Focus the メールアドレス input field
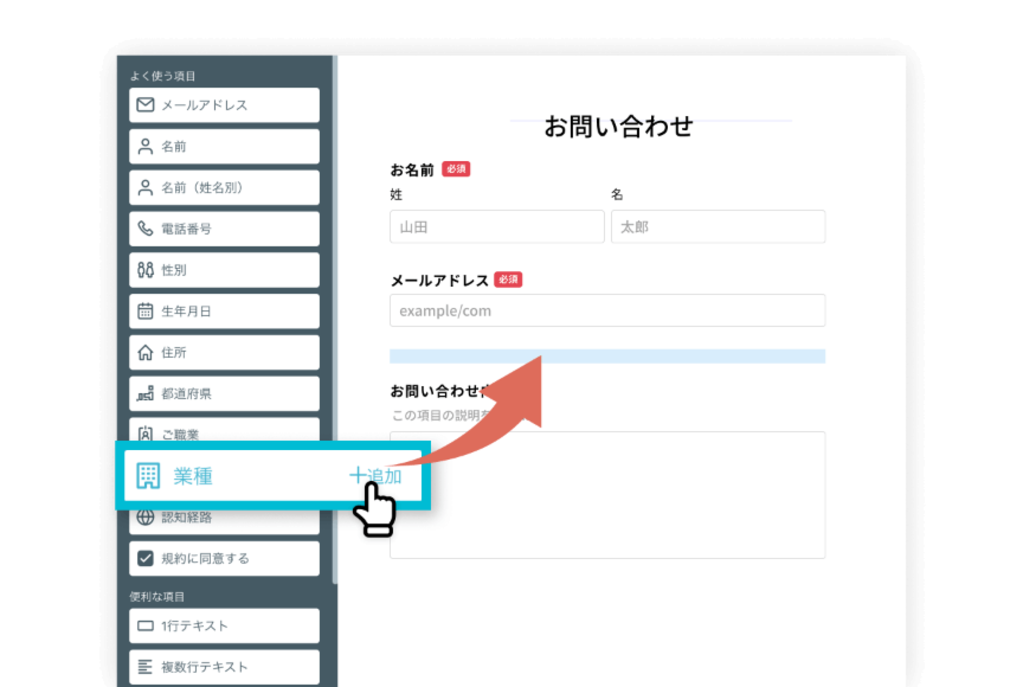 click(607, 311)
